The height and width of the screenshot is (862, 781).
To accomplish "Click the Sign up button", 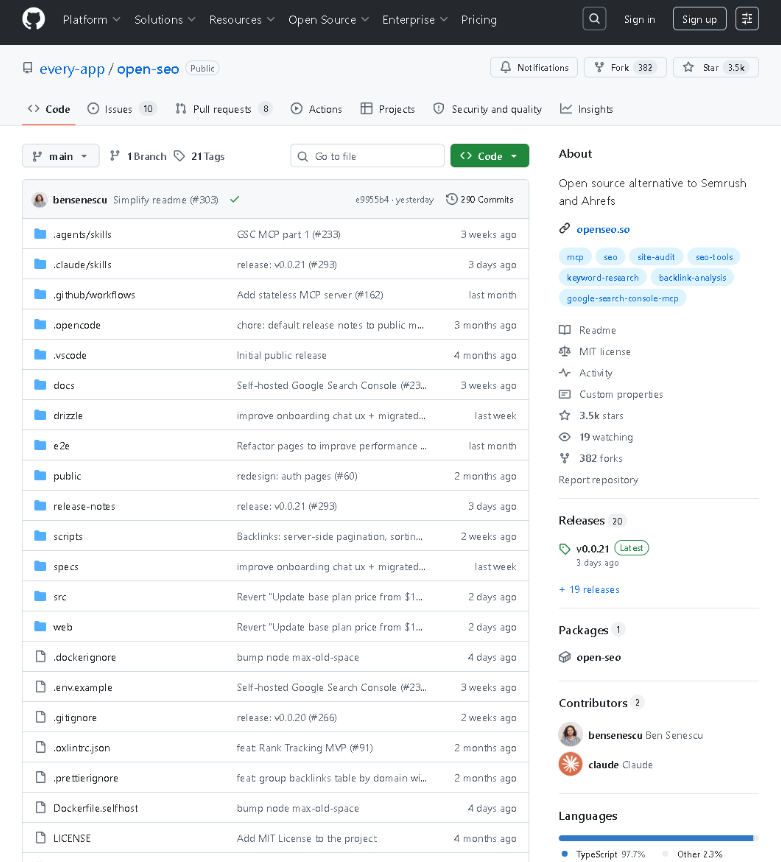I will 699,19.
